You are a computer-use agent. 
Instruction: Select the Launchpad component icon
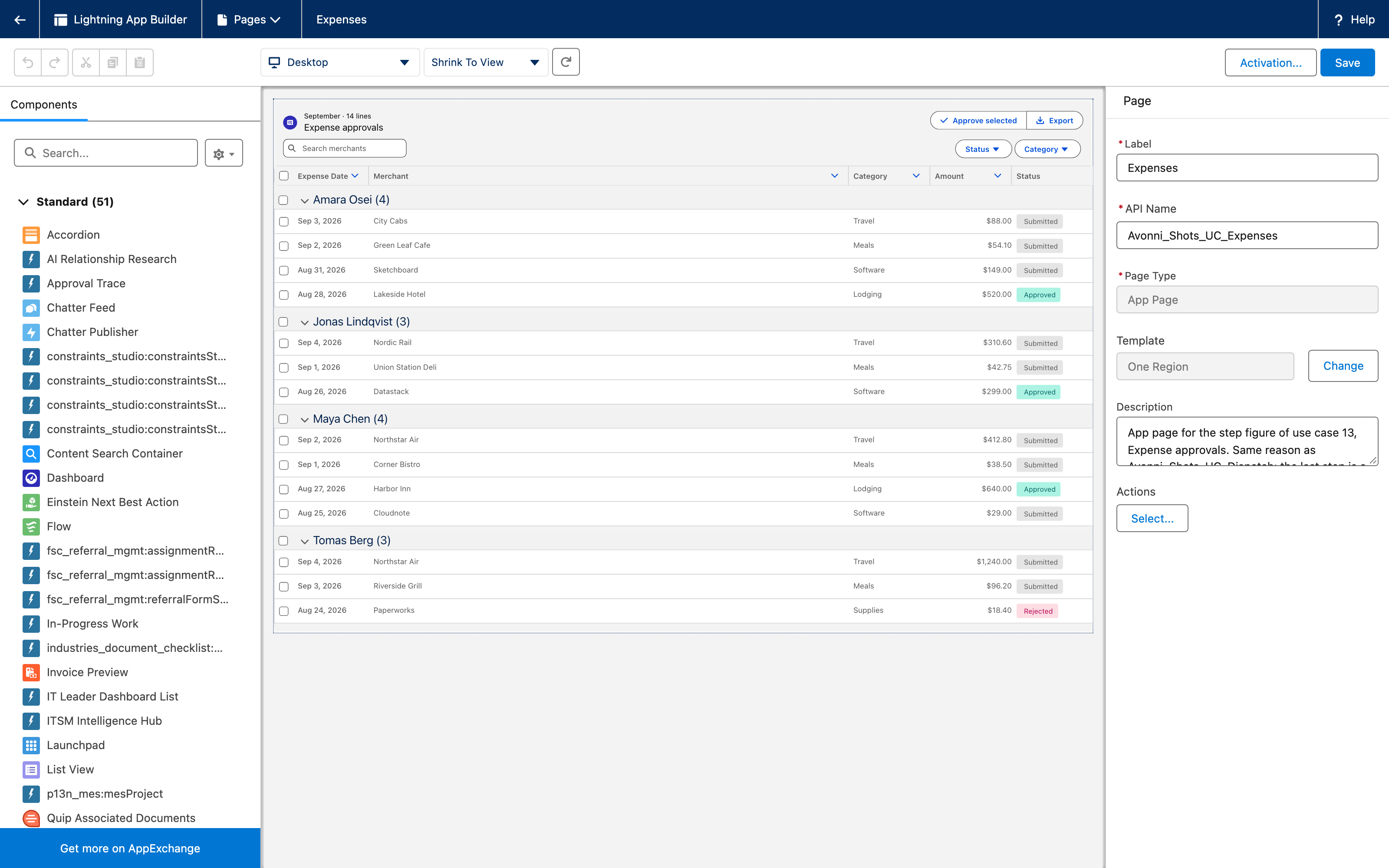[31, 745]
